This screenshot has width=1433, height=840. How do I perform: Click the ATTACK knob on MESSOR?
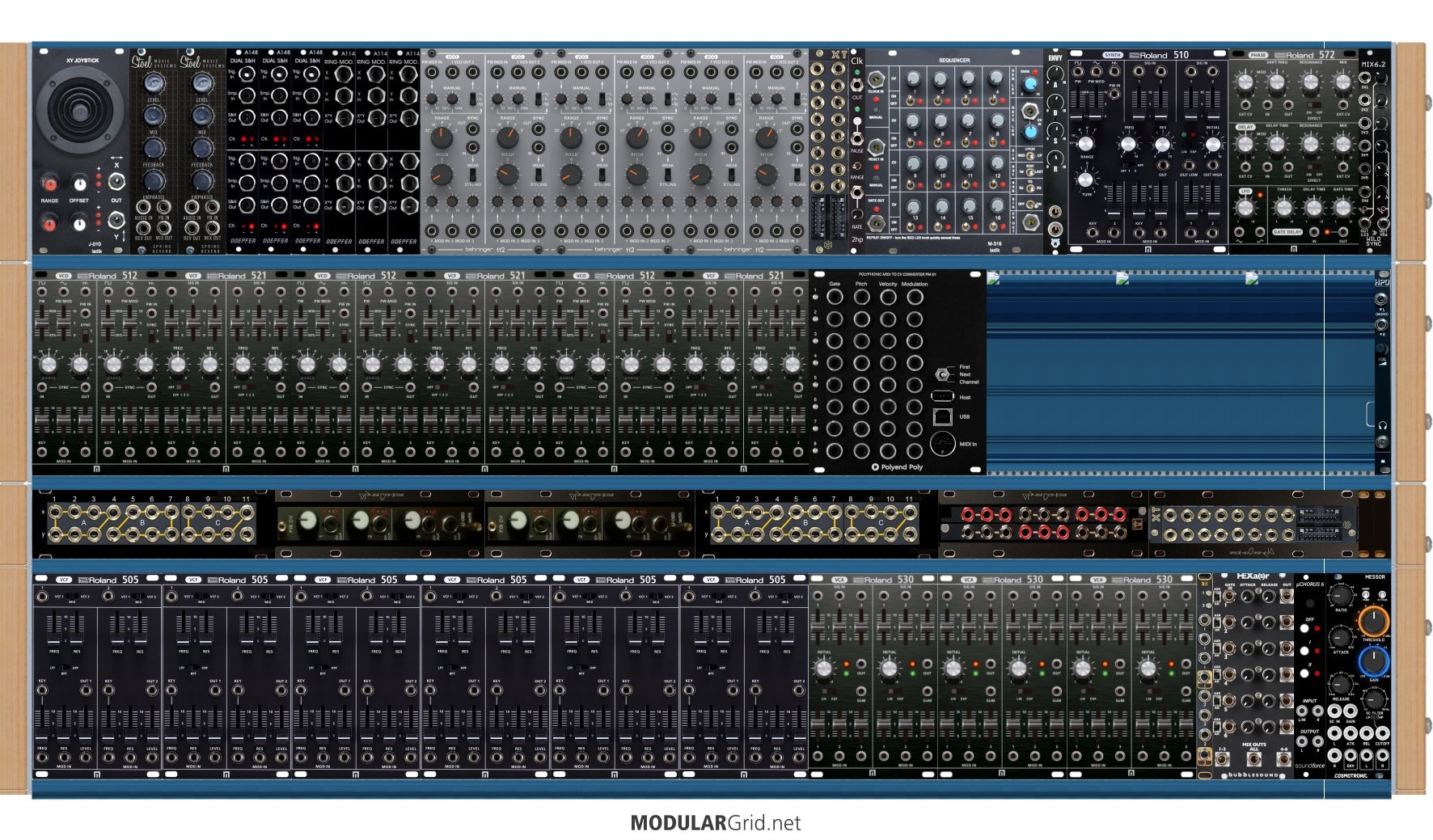coord(1342,638)
